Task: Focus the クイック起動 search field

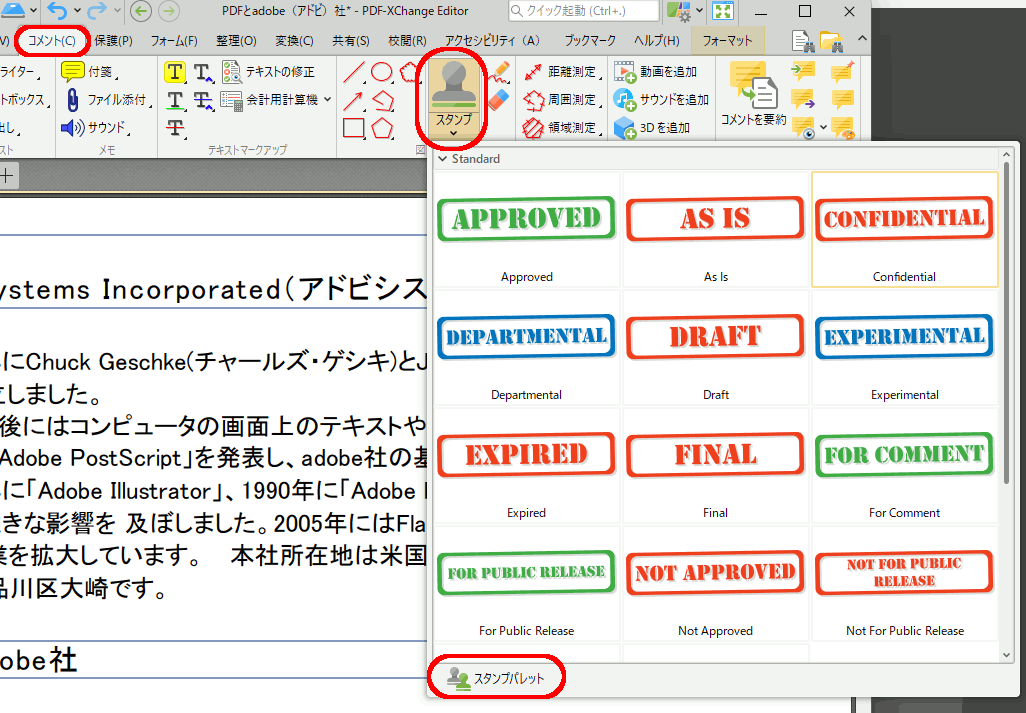Action: pyautogui.click(x=583, y=10)
